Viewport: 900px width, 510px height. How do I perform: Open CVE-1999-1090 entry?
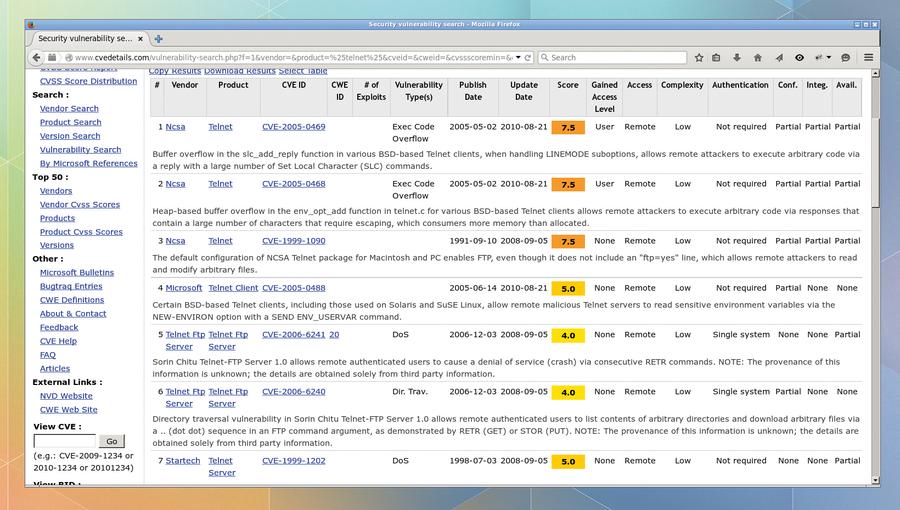[293, 241]
